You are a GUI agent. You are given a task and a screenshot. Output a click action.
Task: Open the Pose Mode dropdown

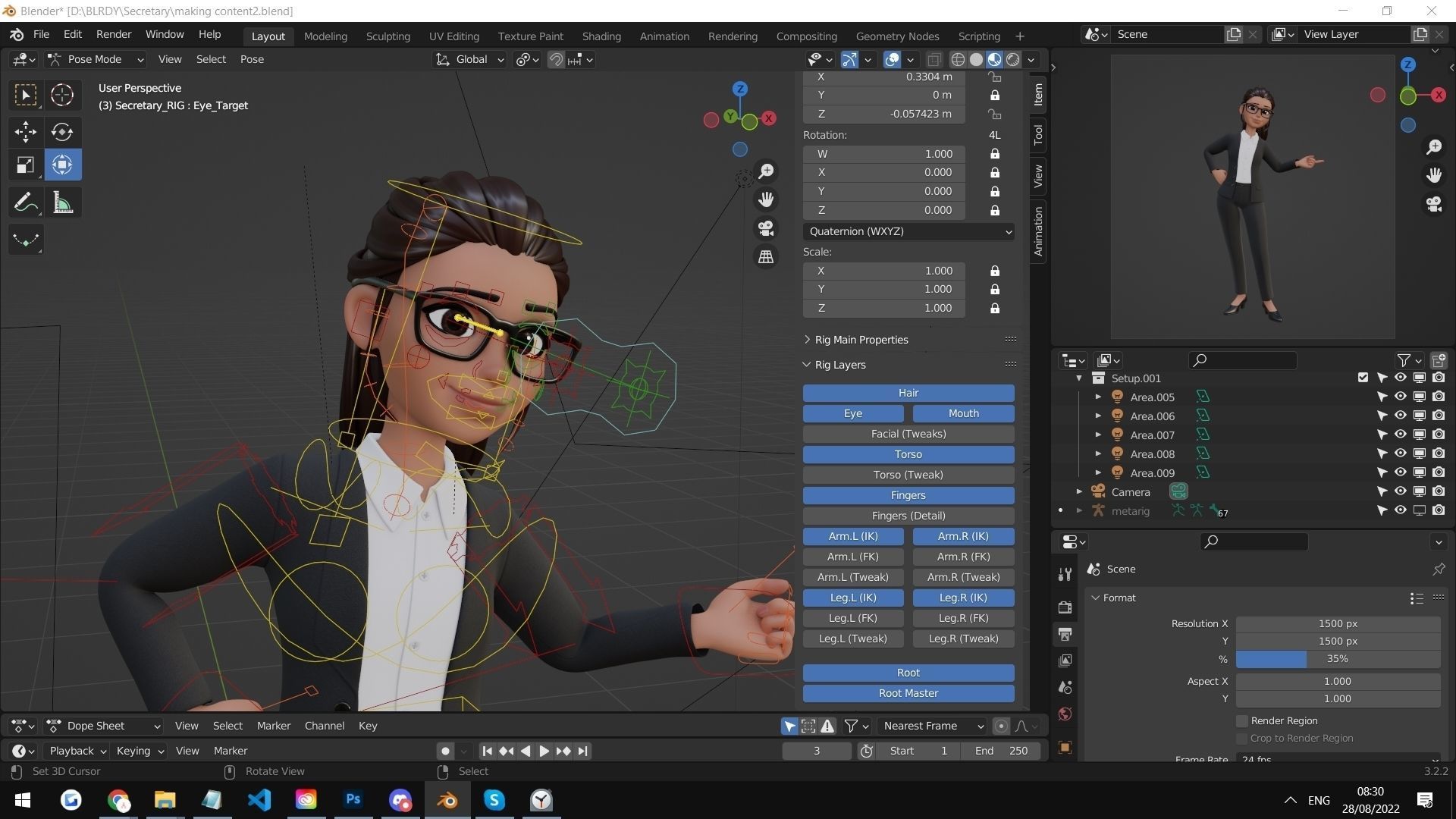tap(95, 59)
